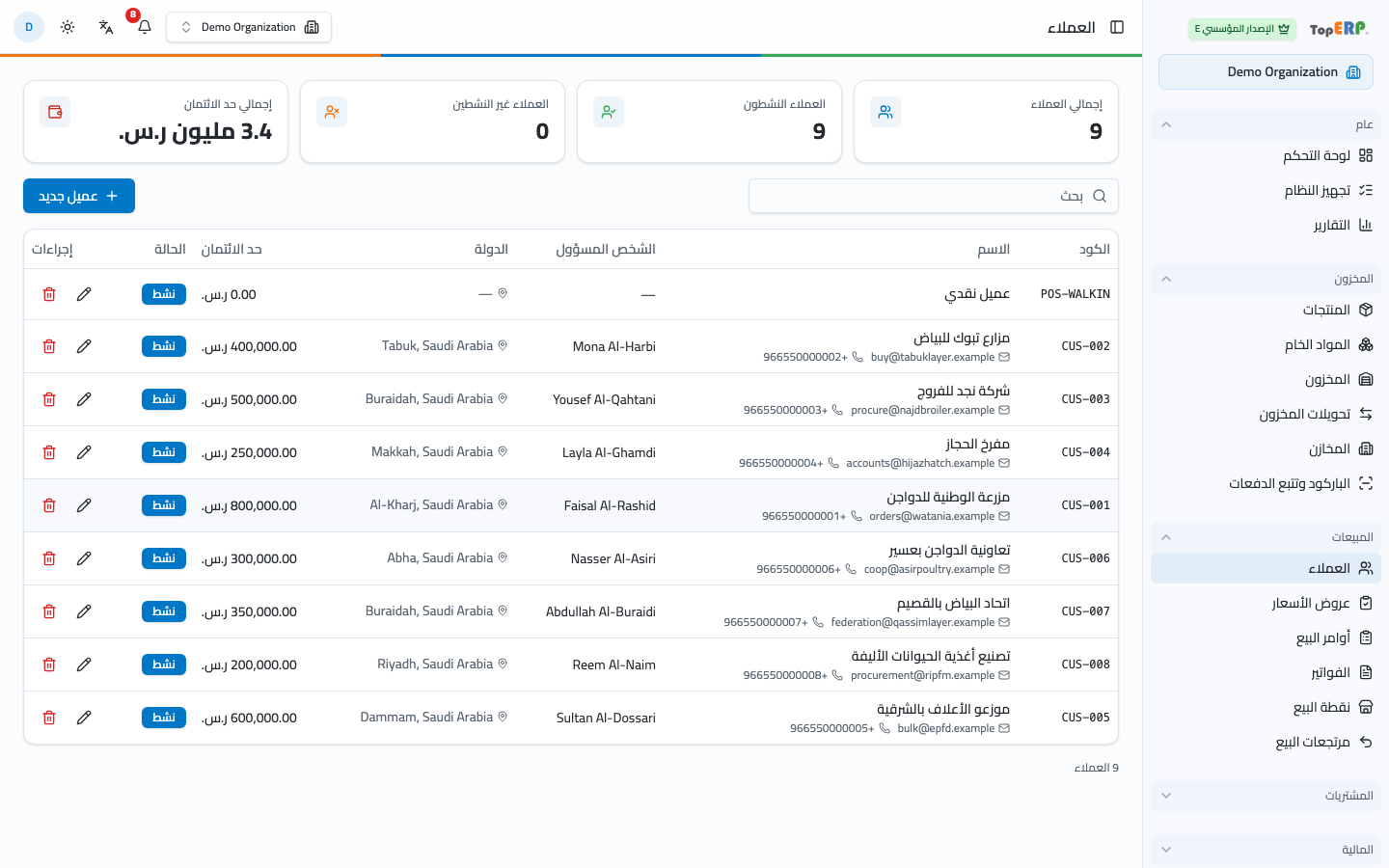Open the notifications bell

point(145,27)
